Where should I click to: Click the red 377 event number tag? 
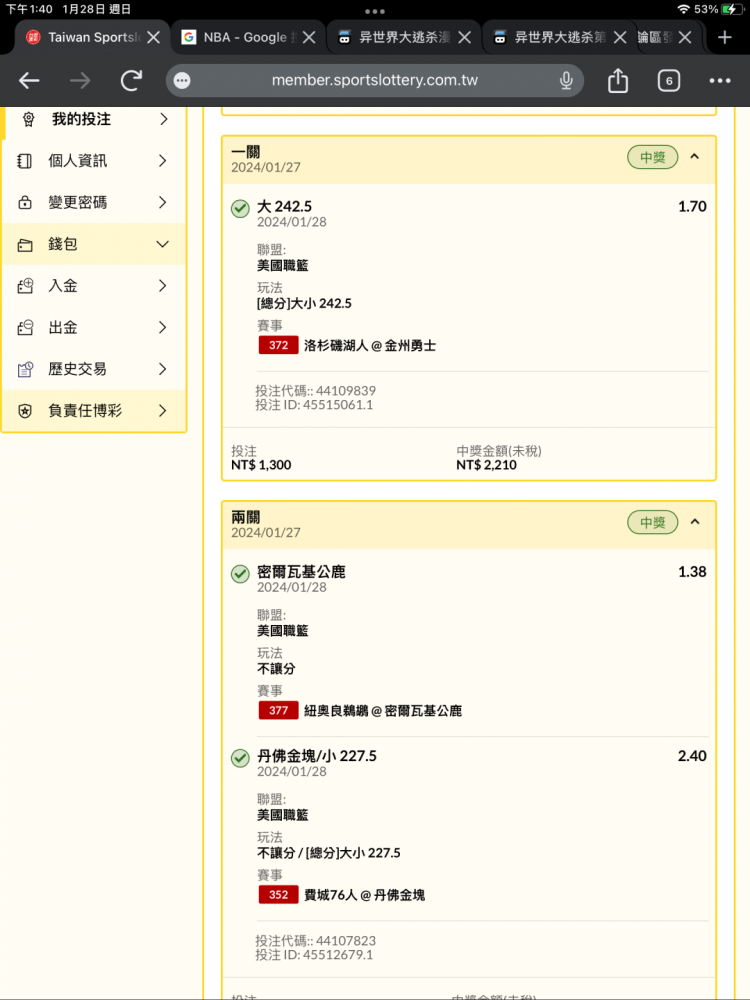pos(279,710)
